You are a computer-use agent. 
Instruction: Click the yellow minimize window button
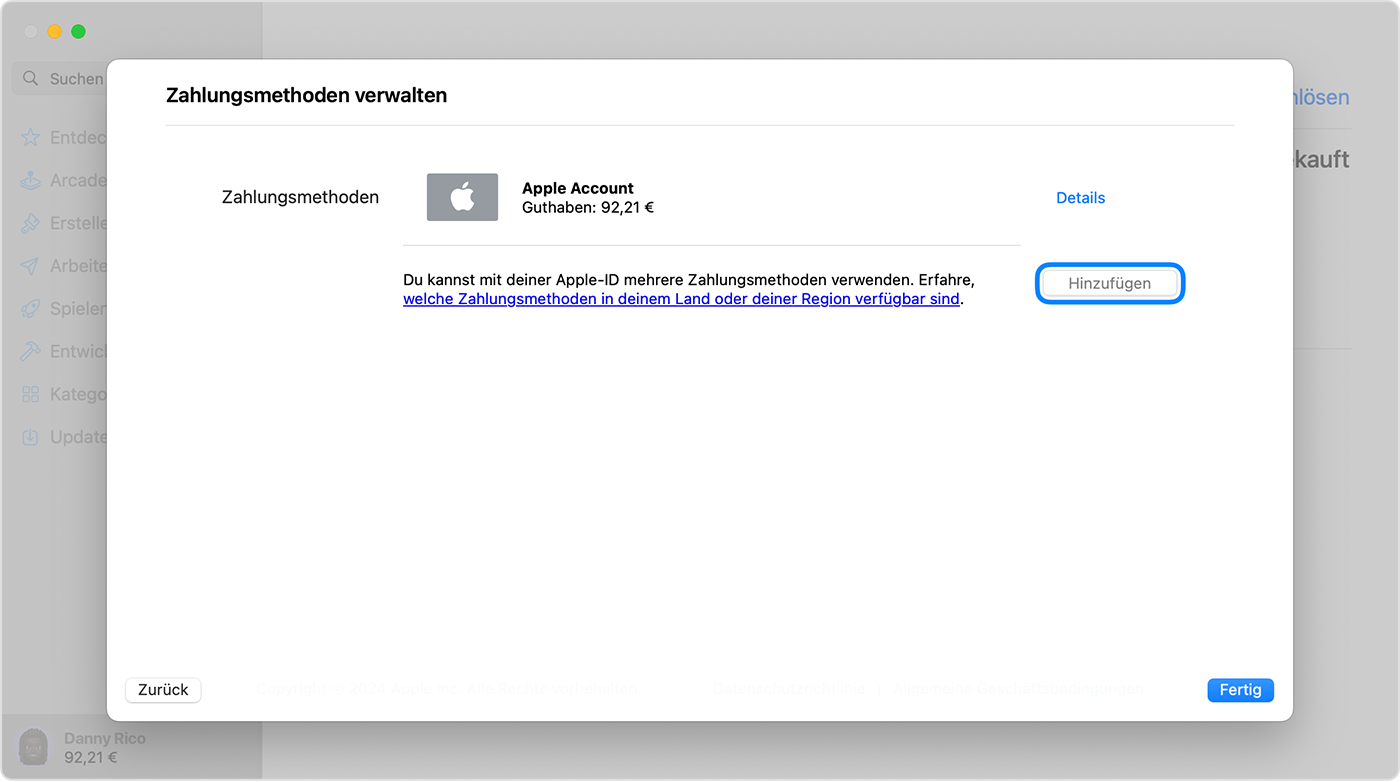pos(54,32)
